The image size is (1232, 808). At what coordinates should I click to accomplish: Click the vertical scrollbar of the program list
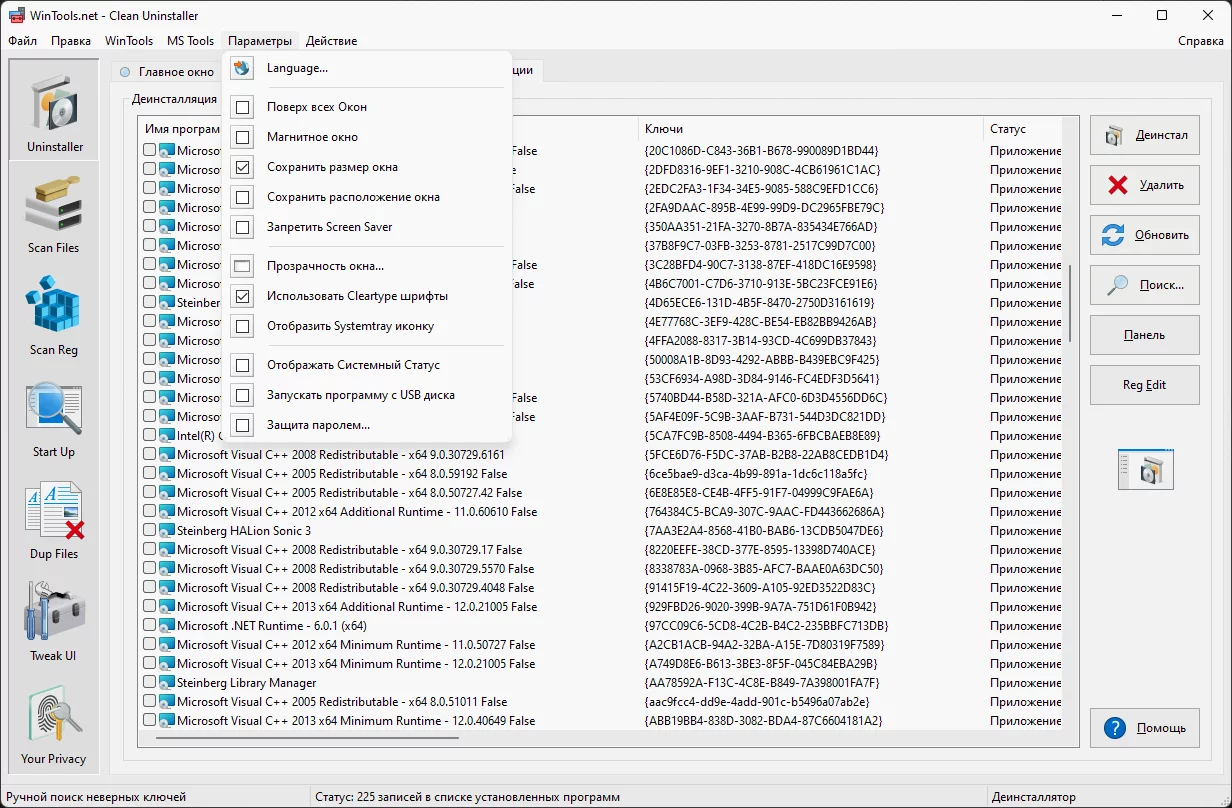[x=1070, y=302]
